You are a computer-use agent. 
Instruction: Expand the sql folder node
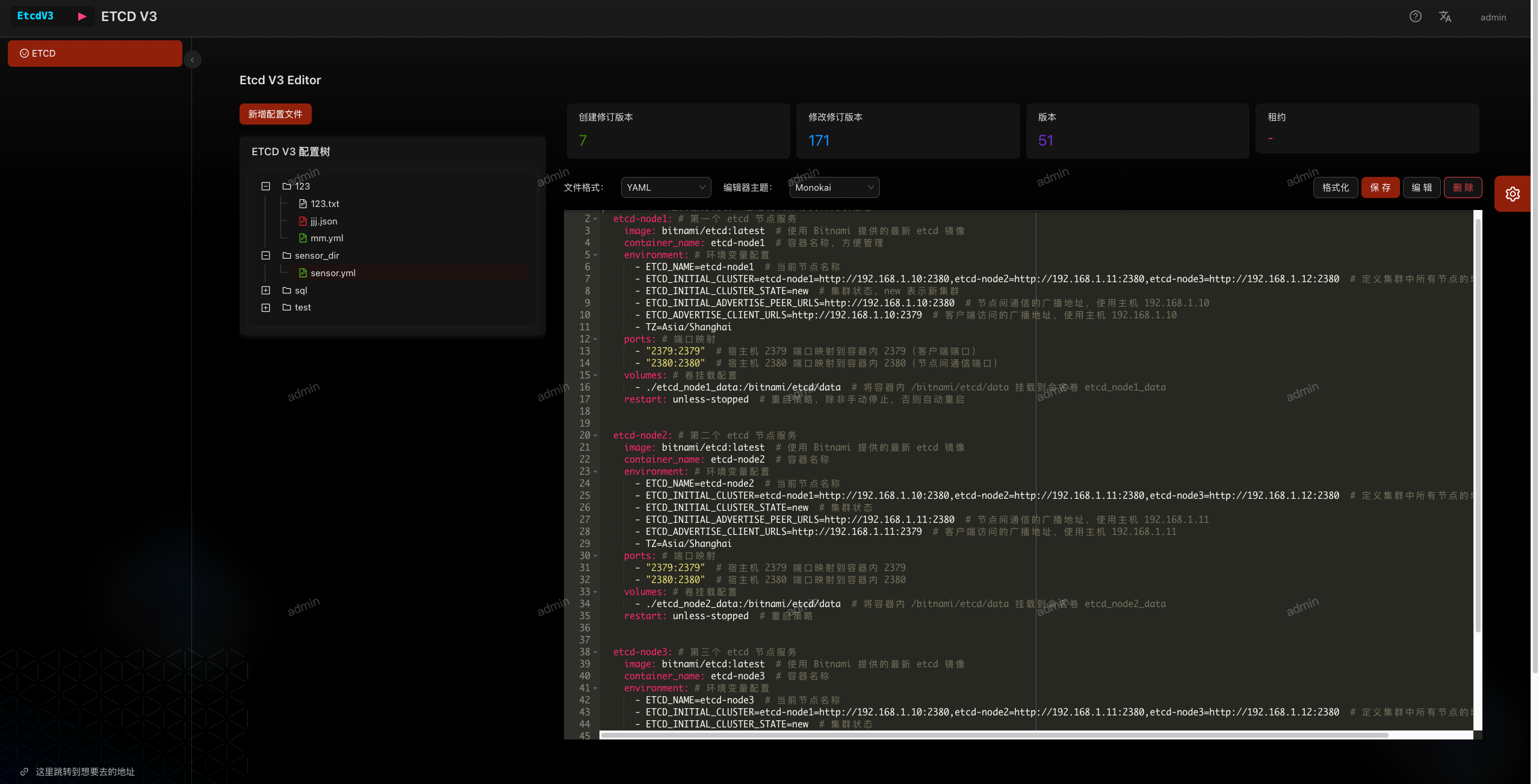click(265, 291)
